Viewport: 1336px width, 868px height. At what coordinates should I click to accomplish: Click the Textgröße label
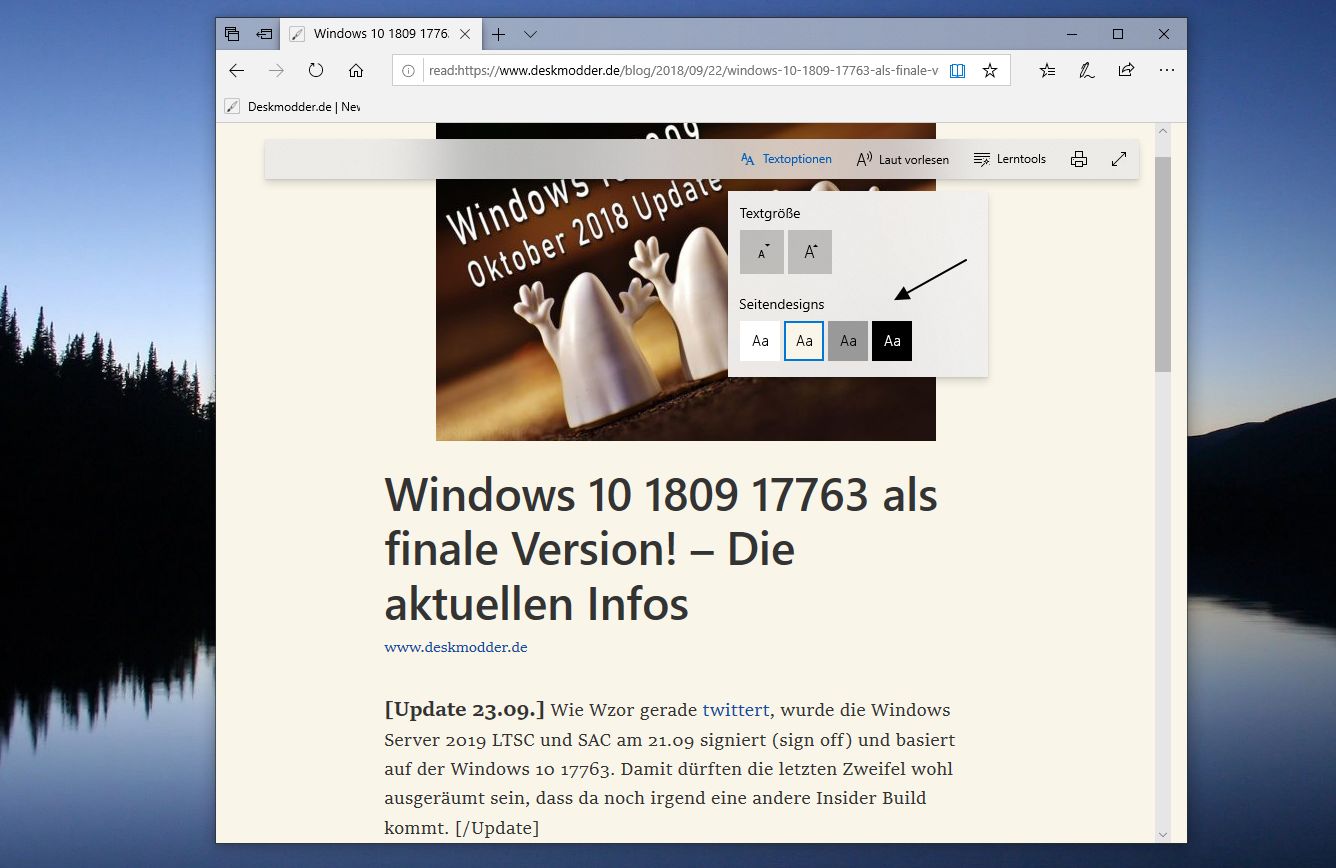pos(770,213)
